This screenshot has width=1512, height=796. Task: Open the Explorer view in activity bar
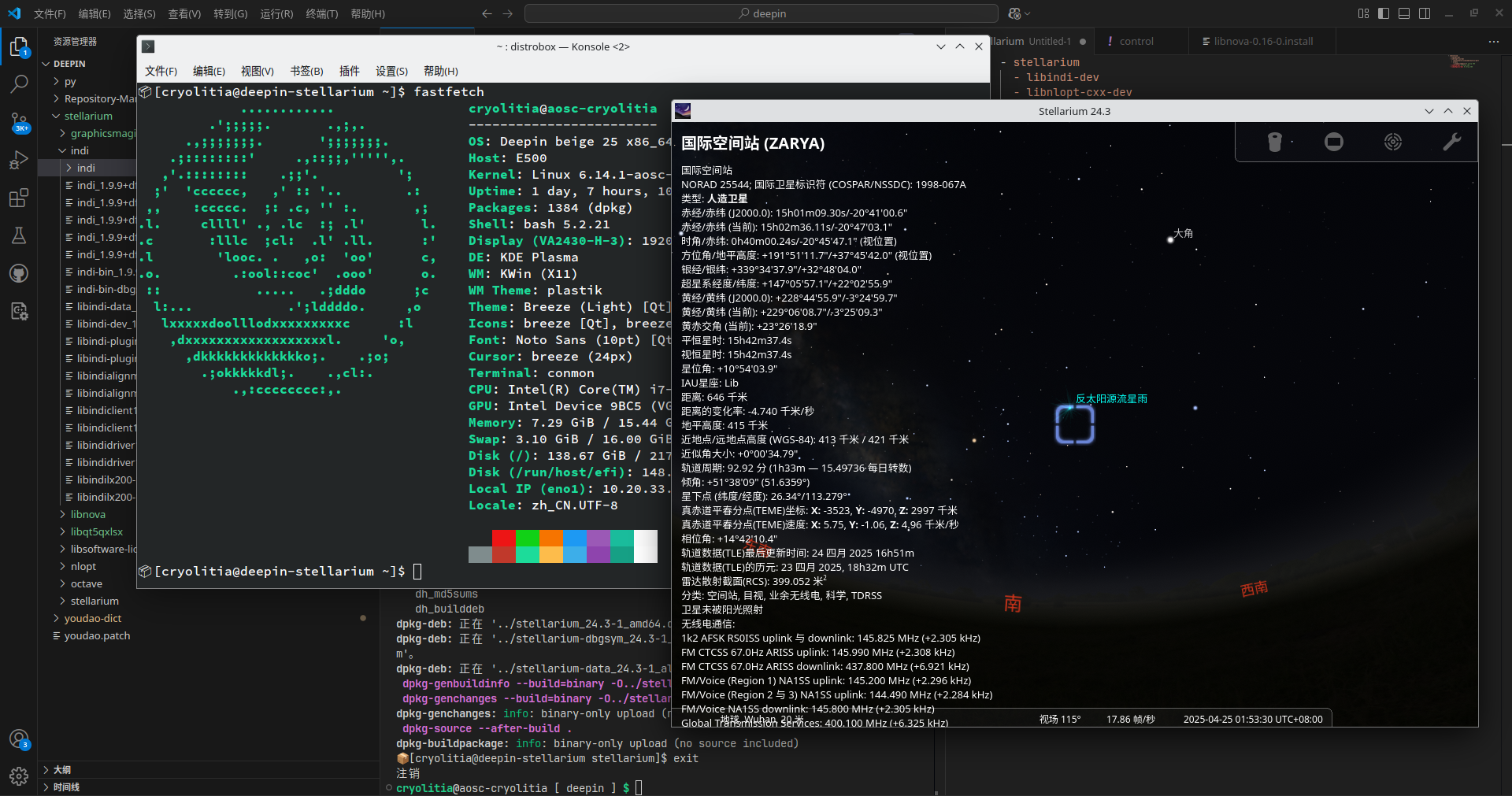click(x=19, y=46)
